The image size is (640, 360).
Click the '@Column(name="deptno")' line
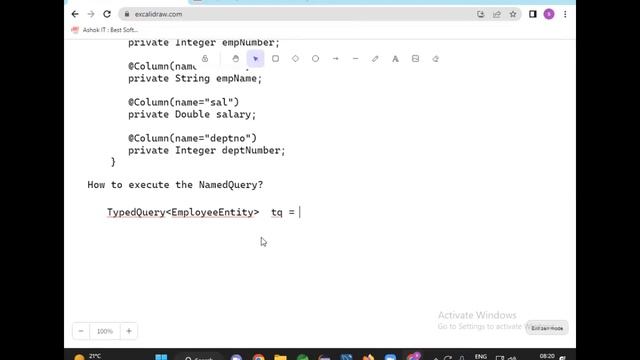pyautogui.click(x=193, y=138)
